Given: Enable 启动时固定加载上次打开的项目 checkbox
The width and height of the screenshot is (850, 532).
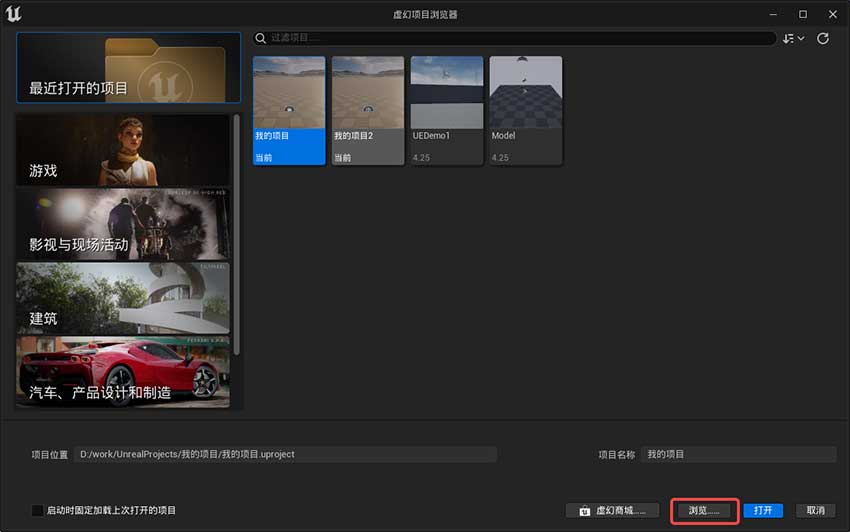Looking at the screenshot, I should point(38,510).
